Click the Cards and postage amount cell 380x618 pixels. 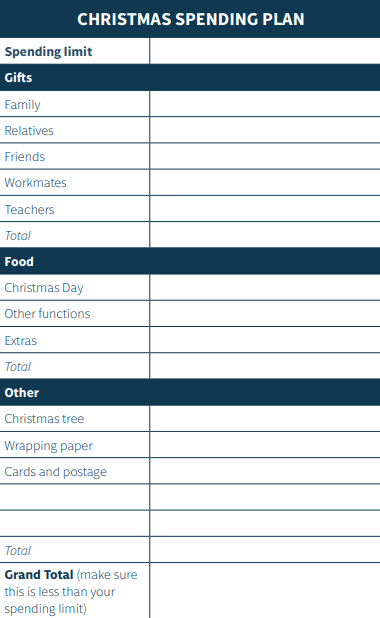[265, 471]
